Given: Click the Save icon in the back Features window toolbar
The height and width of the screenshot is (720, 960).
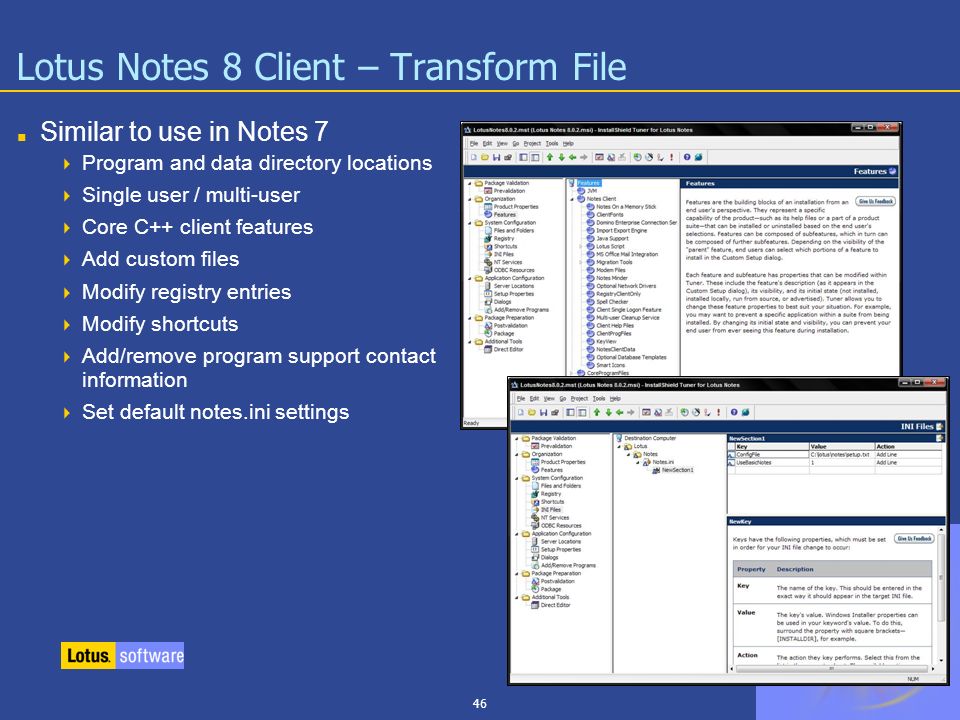Looking at the screenshot, I should point(496,157).
